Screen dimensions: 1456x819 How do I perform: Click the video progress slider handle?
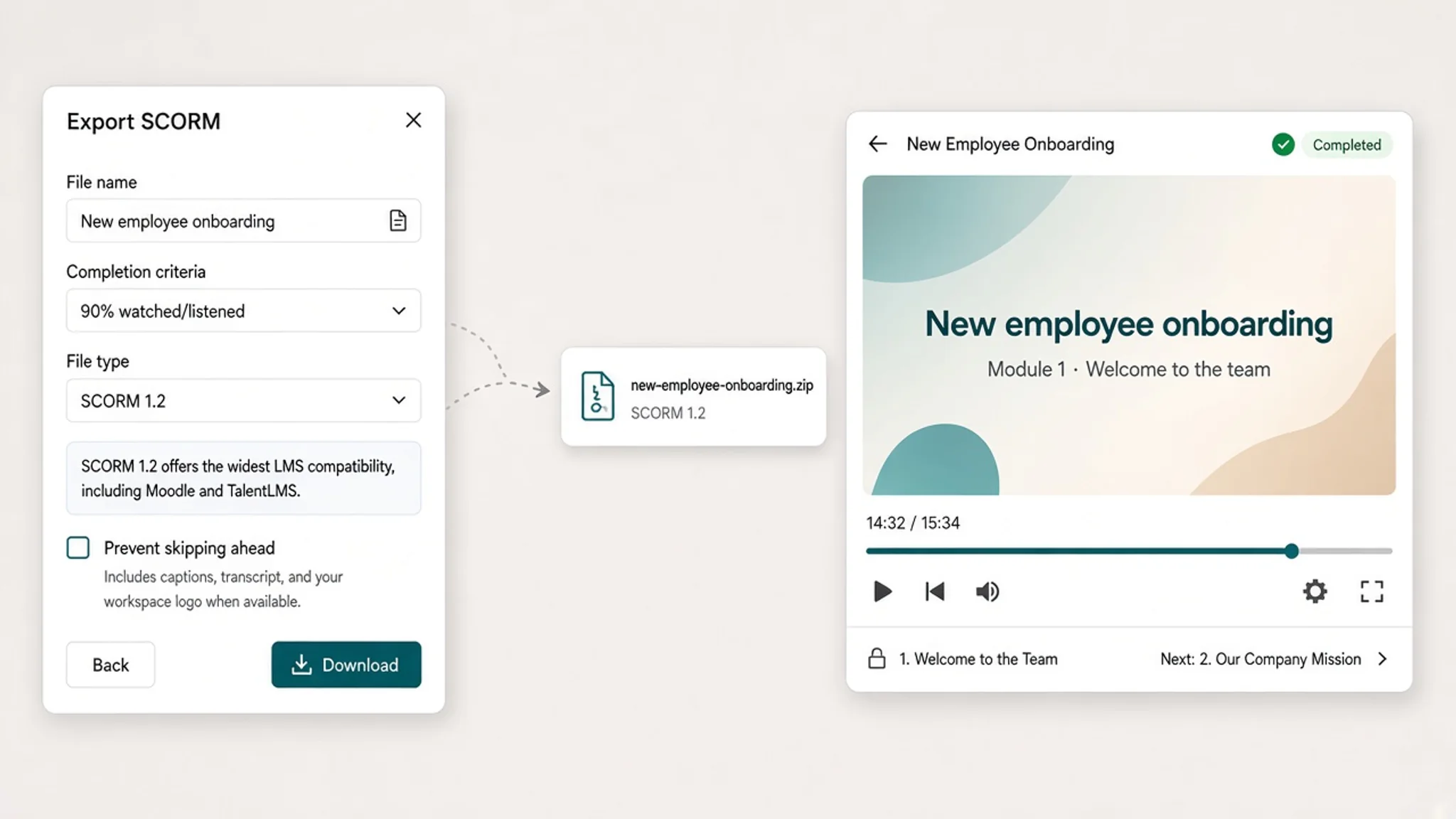point(1292,551)
